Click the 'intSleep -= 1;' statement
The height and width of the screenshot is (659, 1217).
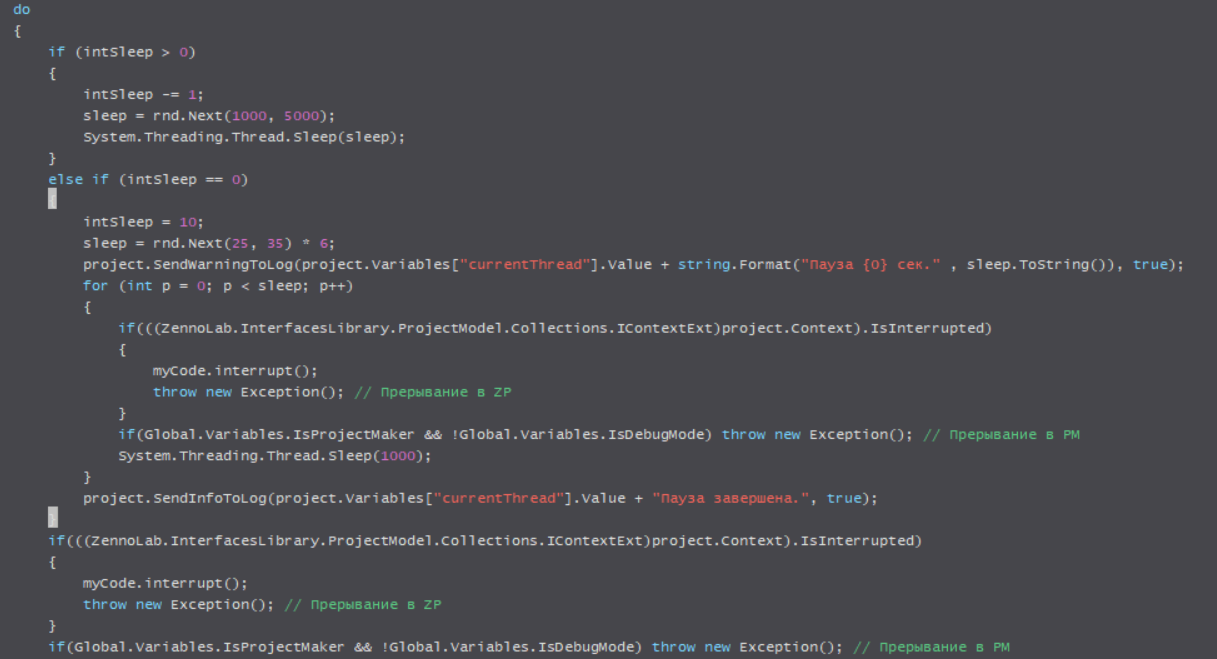143,94
